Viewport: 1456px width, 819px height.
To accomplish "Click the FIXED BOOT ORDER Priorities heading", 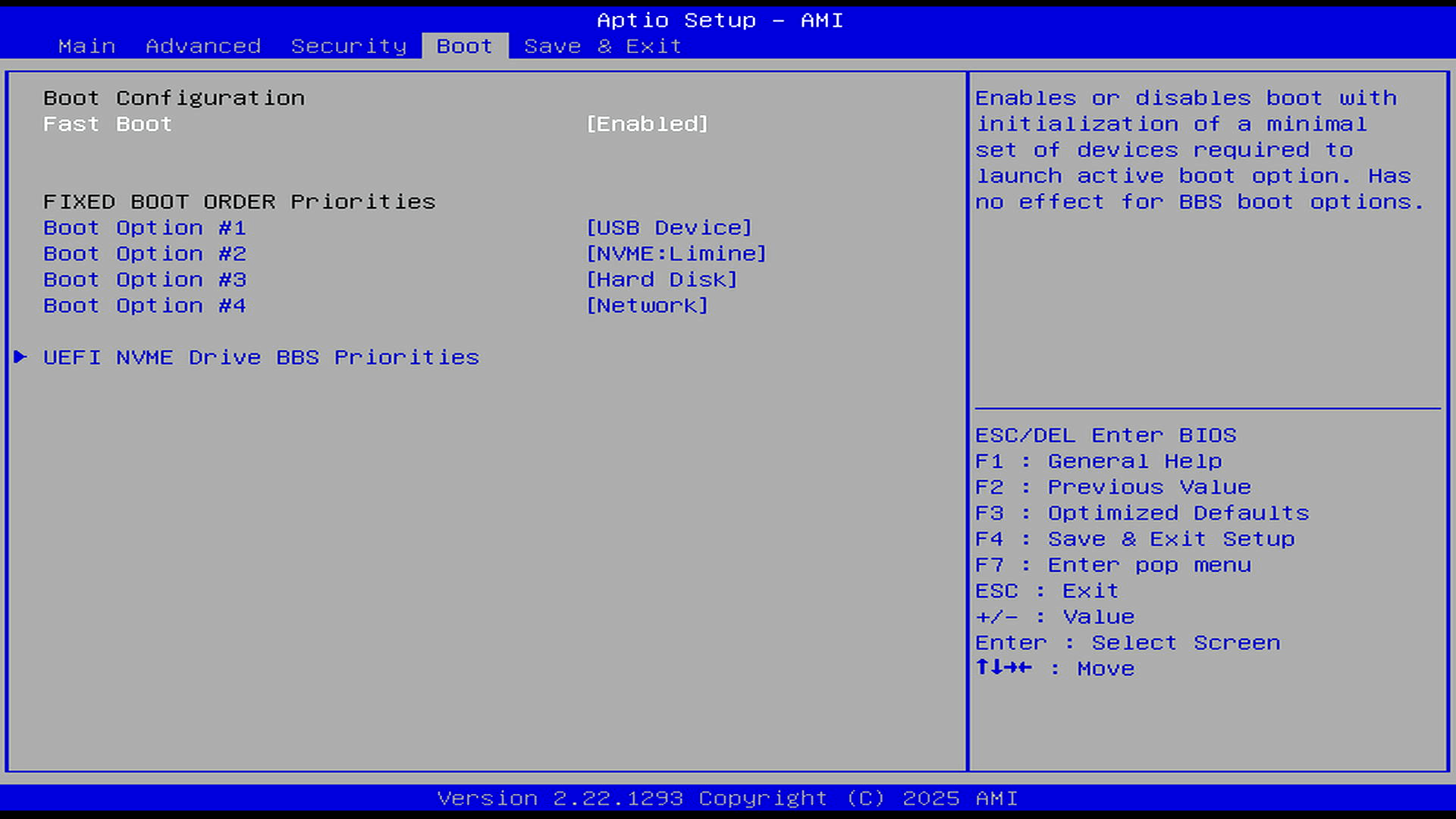I will [240, 202].
